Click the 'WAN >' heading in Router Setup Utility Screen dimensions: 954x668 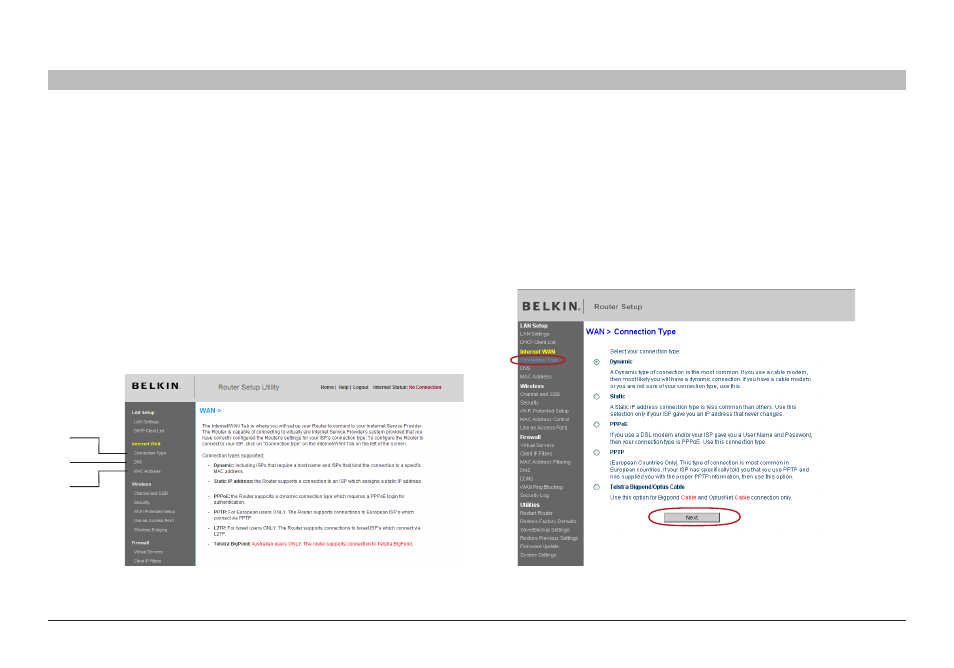pos(211,411)
